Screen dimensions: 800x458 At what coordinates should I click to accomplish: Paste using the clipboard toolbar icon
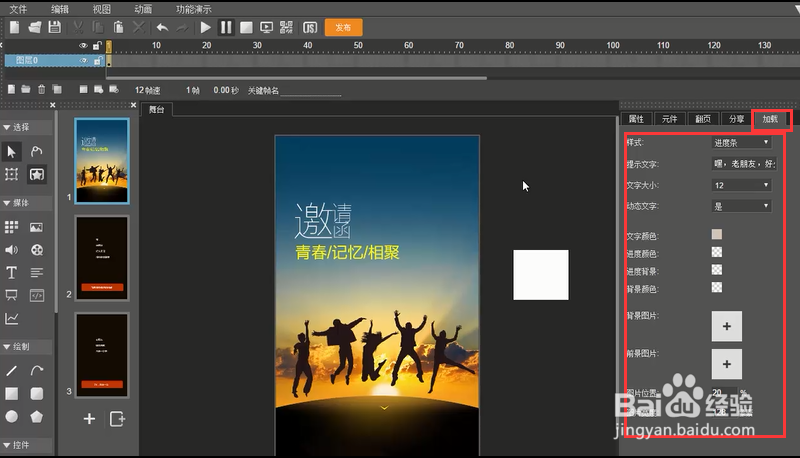pyautogui.click(x=118, y=27)
